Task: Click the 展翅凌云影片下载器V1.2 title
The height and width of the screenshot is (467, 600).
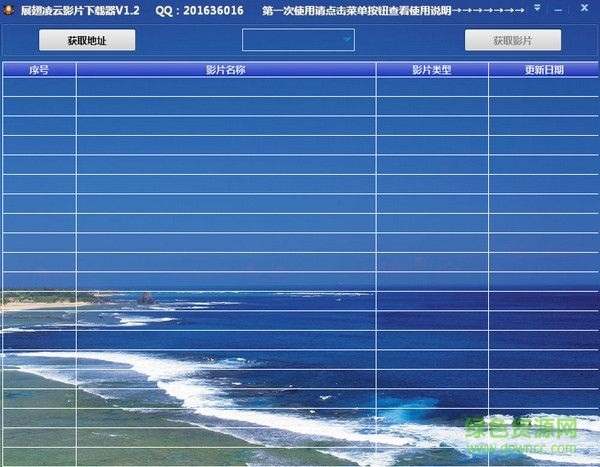Action: click(80, 10)
